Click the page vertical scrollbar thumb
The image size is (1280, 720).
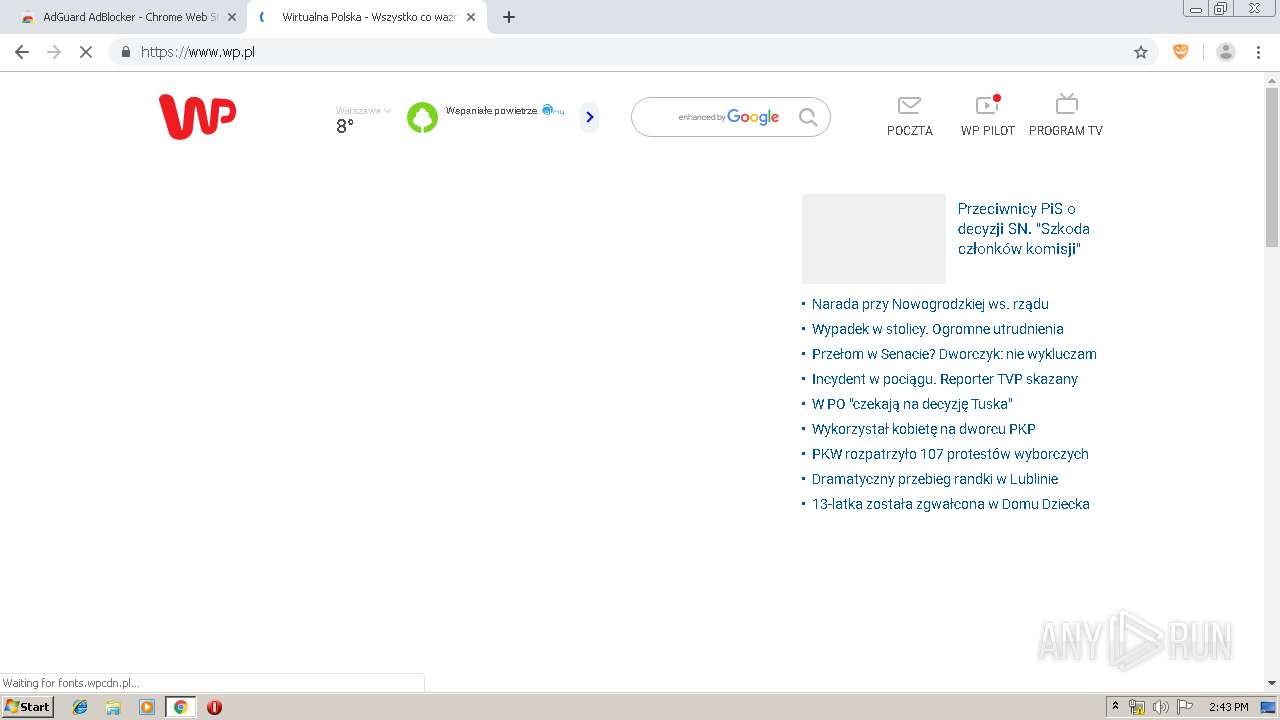tap(1272, 167)
